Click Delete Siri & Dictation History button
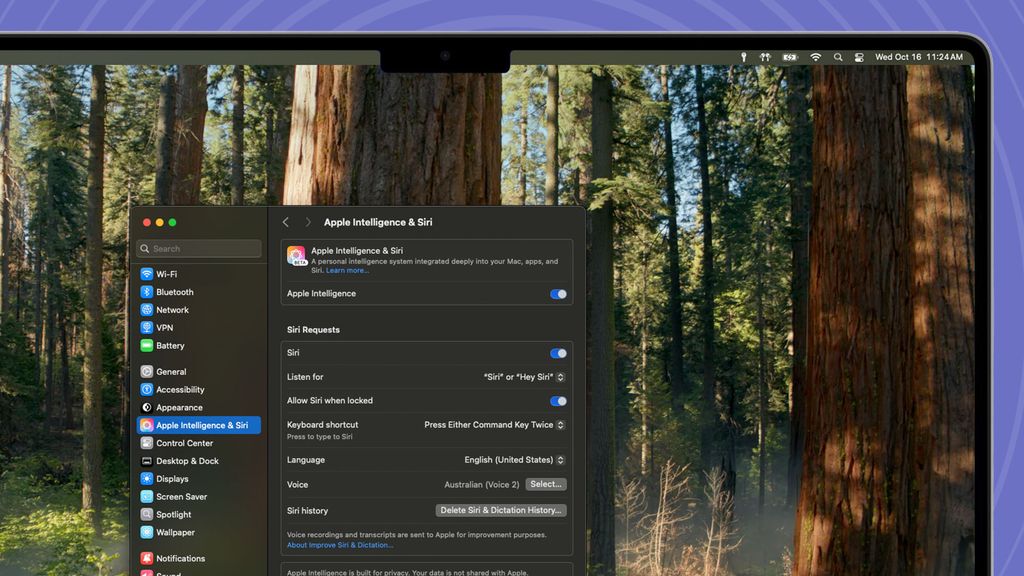Screen dimensions: 1024x576 click(x=500, y=510)
